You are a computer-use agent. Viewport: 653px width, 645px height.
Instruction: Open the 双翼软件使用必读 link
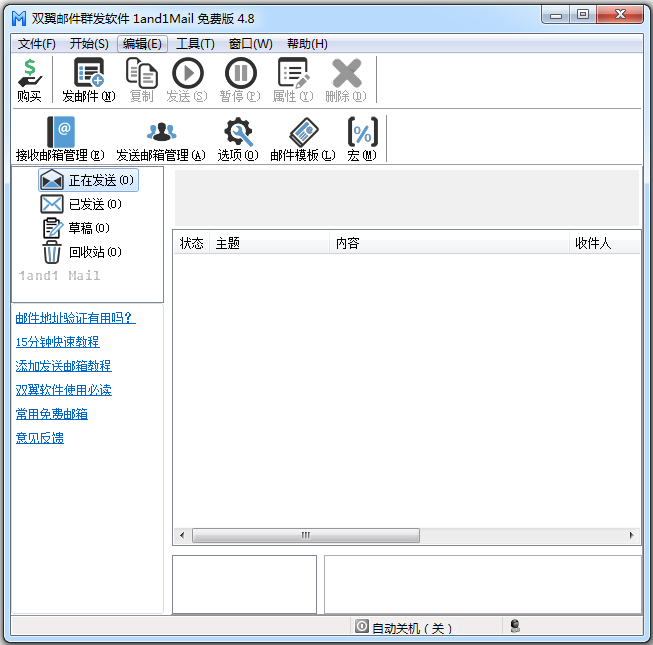click(63, 390)
